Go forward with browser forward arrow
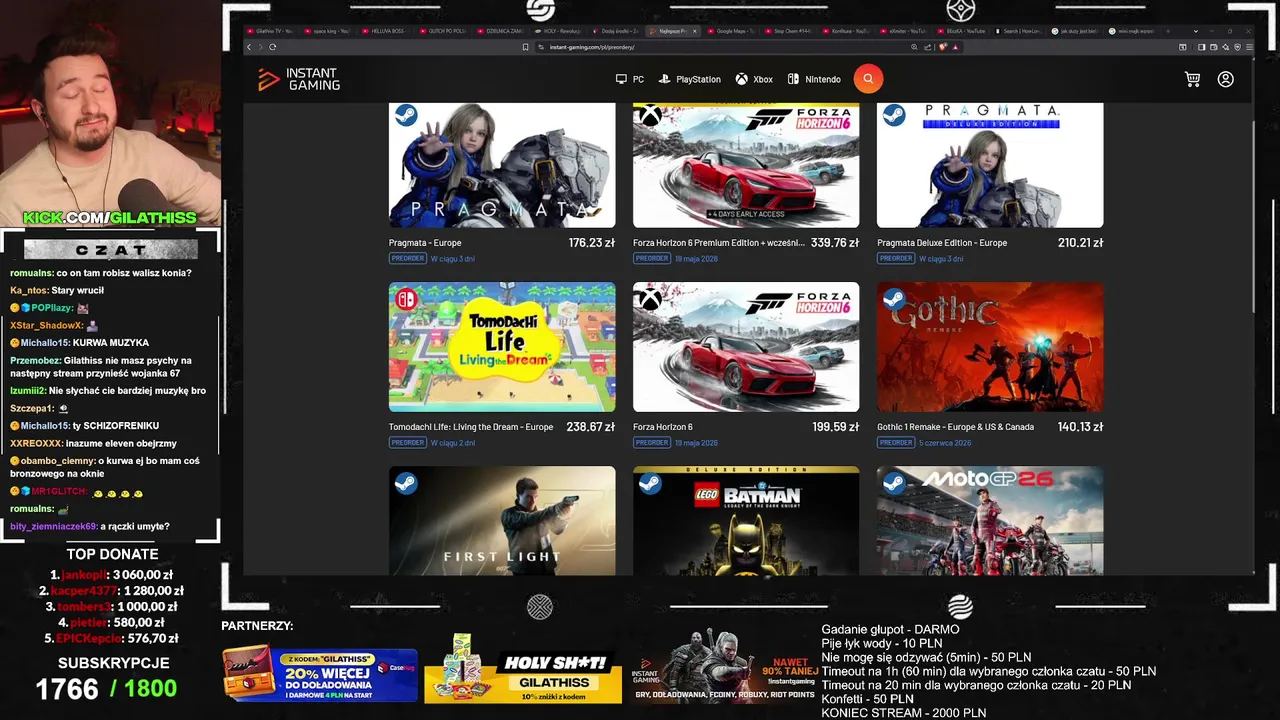Viewport: 1280px width, 720px height. pyautogui.click(x=260, y=47)
